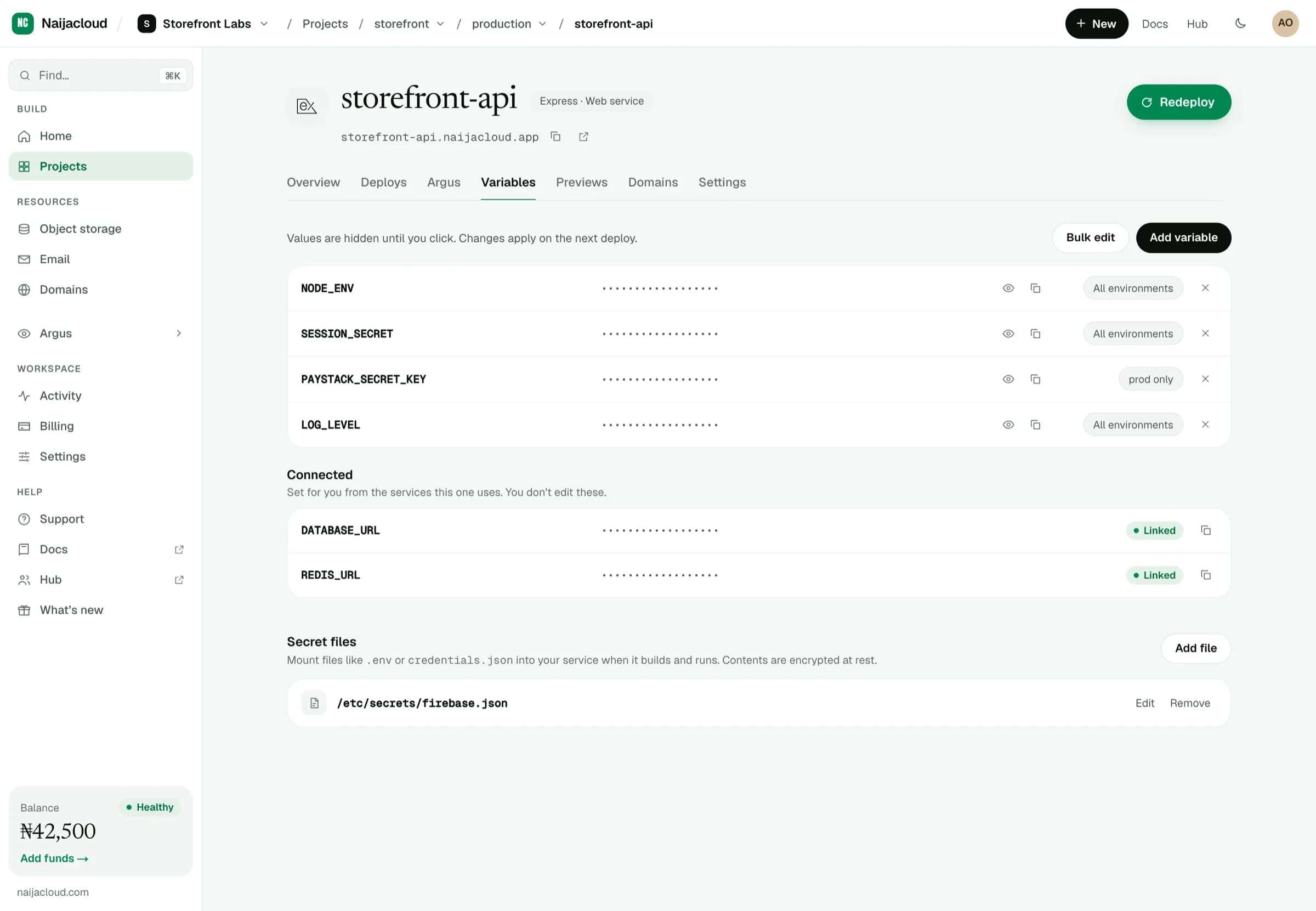Delete the SESSION_SECRET variable
1316x911 pixels.
(1205, 333)
